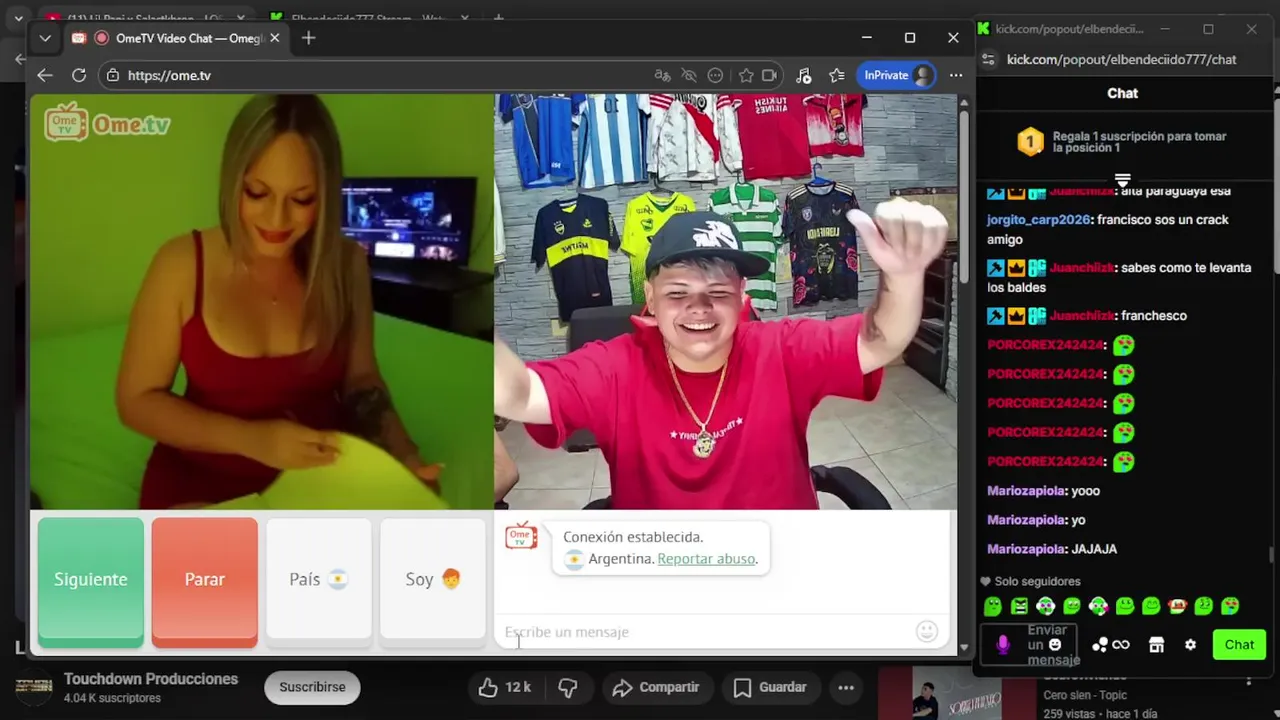Click Compartir on the YouTube video

655,687
